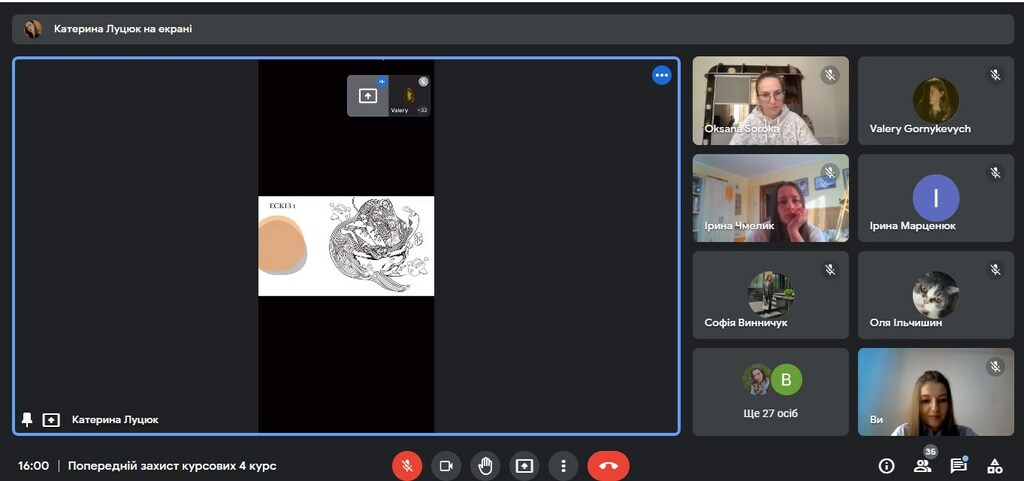Click presentation icon beside Катерина Луцюк name
The width and height of the screenshot is (1024, 481).
pos(51,420)
